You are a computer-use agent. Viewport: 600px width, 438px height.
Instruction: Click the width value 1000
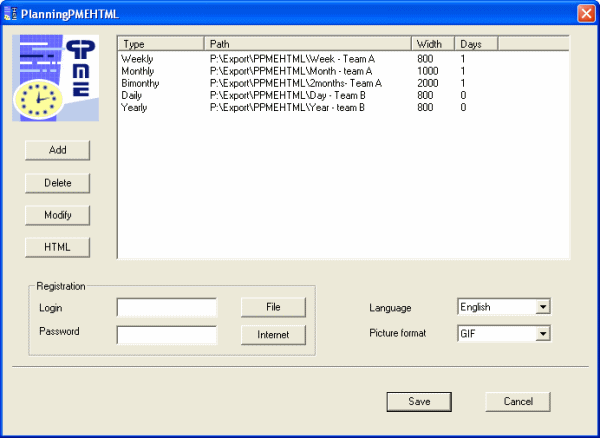(428, 71)
